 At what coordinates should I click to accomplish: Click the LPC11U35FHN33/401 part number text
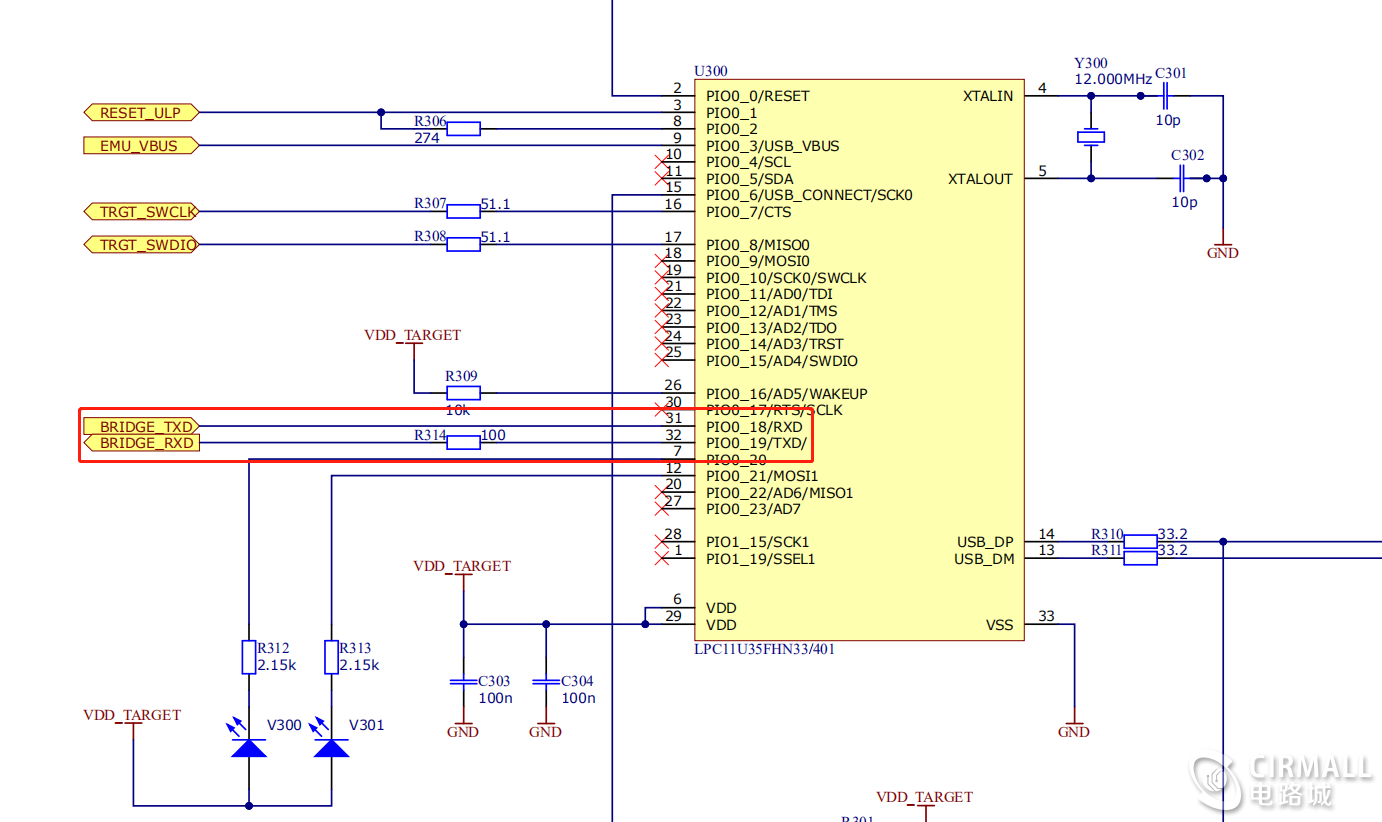pyautogui.click(x=765, y=648)
